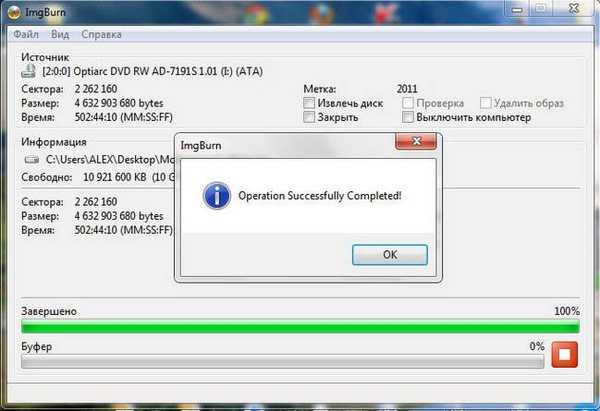Minimize the ImgBurn main window
The height and width of the screenshot is (411, 600).
coord(517,10)
